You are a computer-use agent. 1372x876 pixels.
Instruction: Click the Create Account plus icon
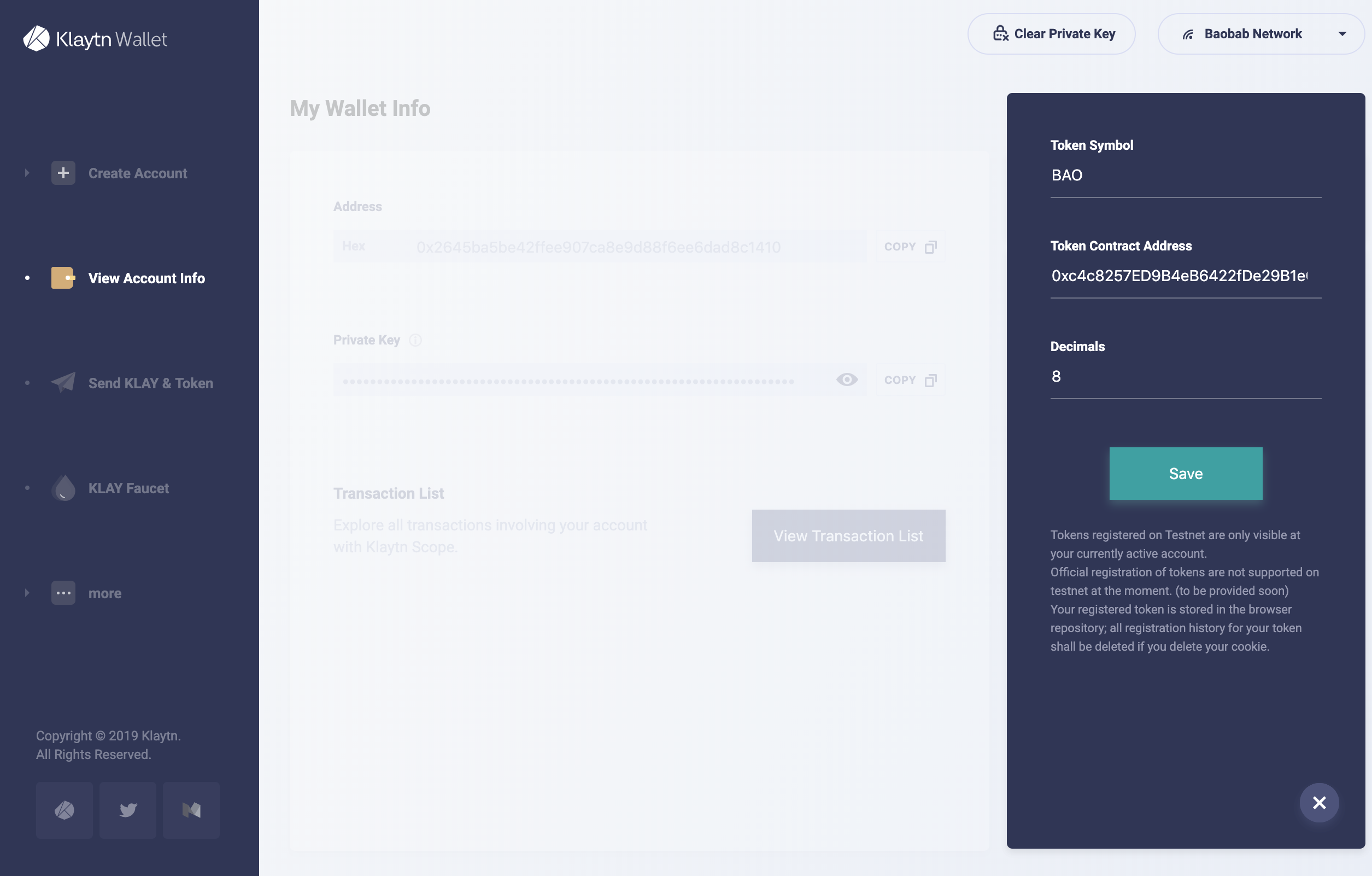pos(63,172)
